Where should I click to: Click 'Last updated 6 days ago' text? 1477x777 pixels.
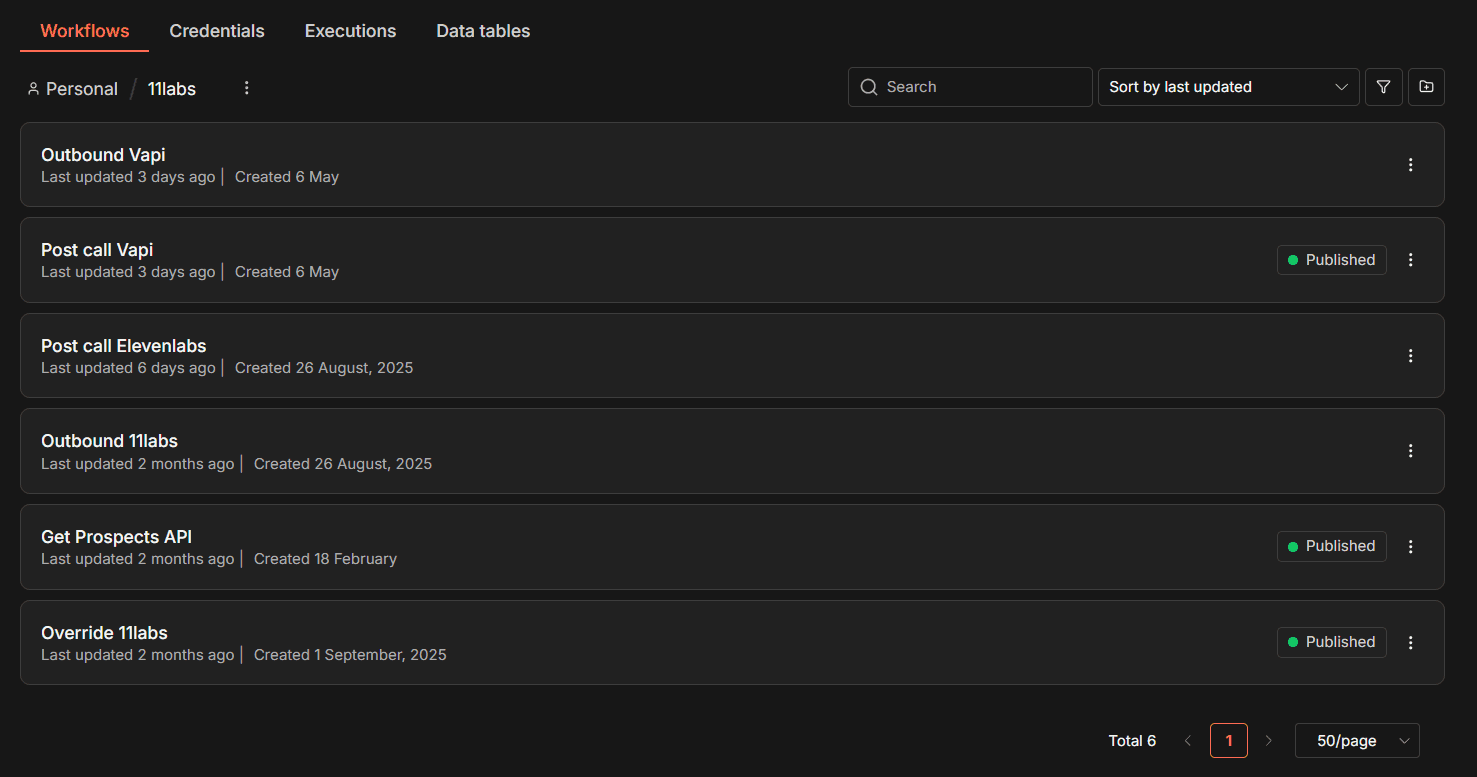point(128,368)
